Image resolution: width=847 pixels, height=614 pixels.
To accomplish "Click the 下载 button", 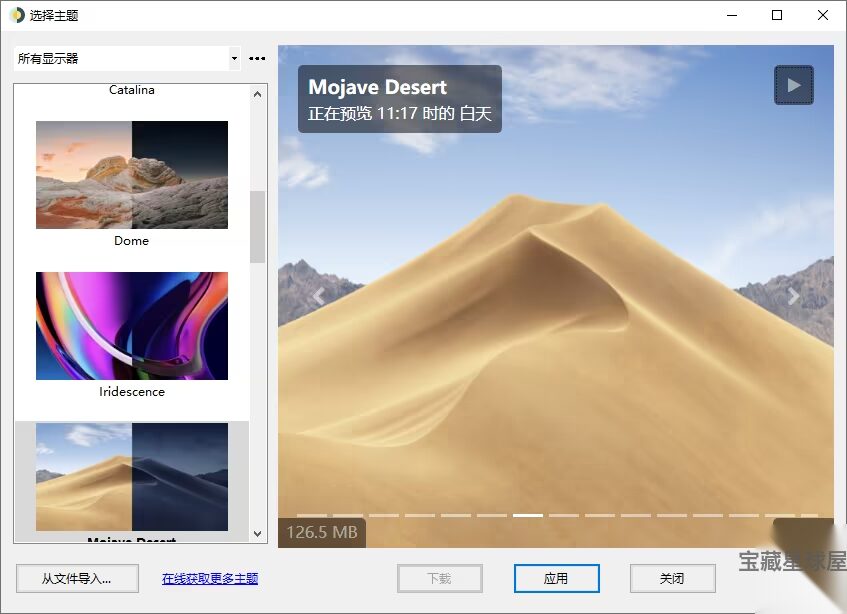I will click(440, 578).
